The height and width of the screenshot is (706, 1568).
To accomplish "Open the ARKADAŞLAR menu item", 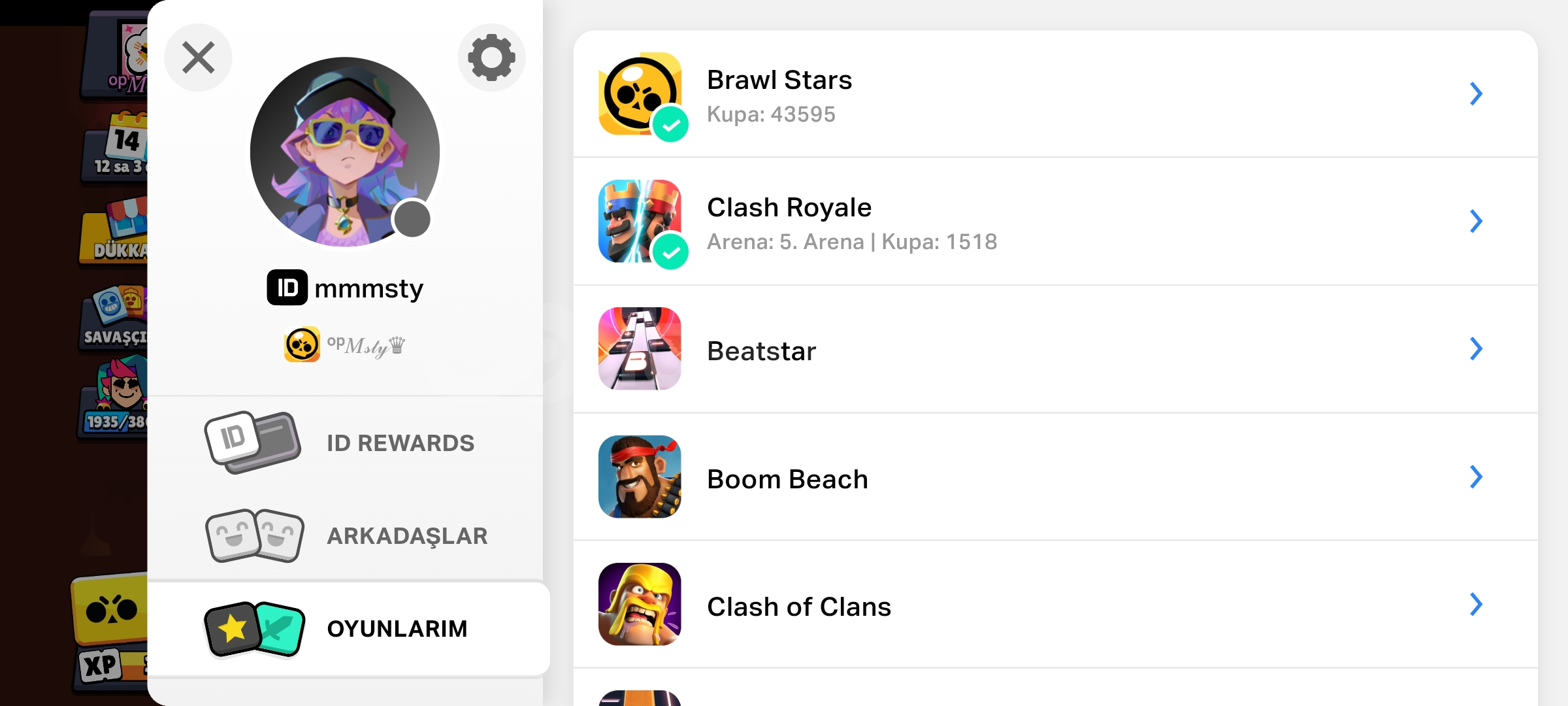I will tap(346, 535).
